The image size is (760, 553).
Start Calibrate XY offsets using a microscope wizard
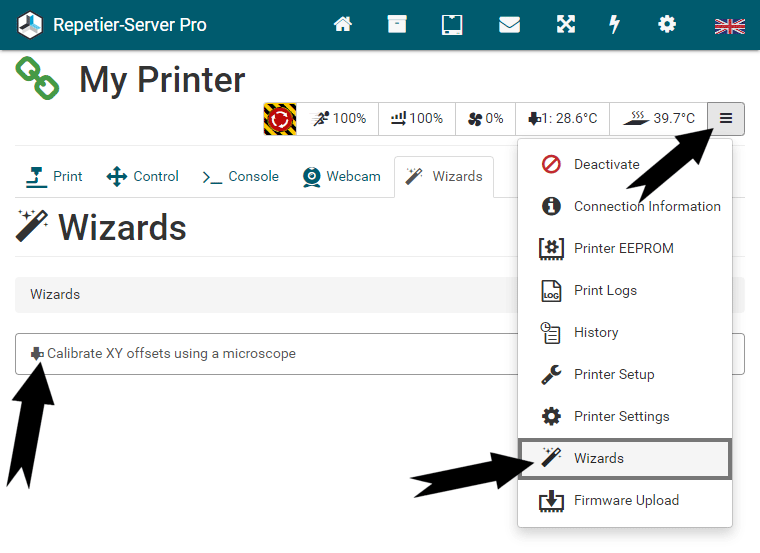click(170, 354)
